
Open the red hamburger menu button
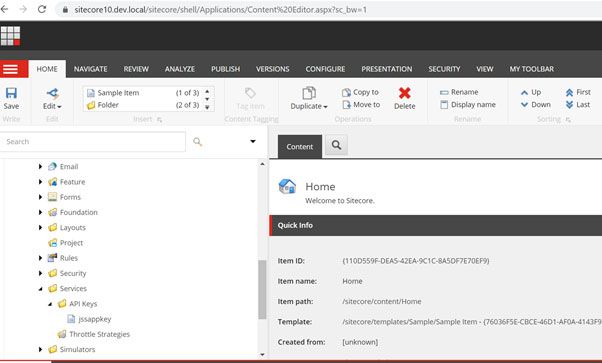pos(10,69)
